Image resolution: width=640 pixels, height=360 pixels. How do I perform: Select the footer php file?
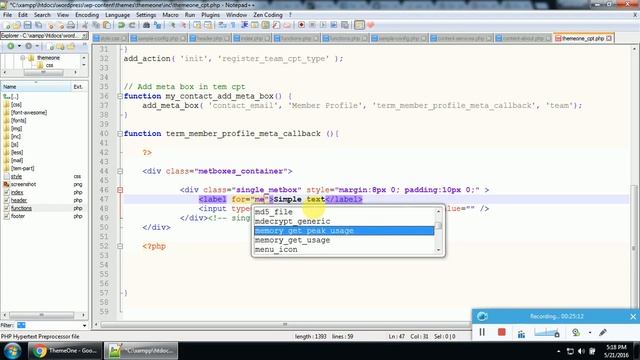18,216
